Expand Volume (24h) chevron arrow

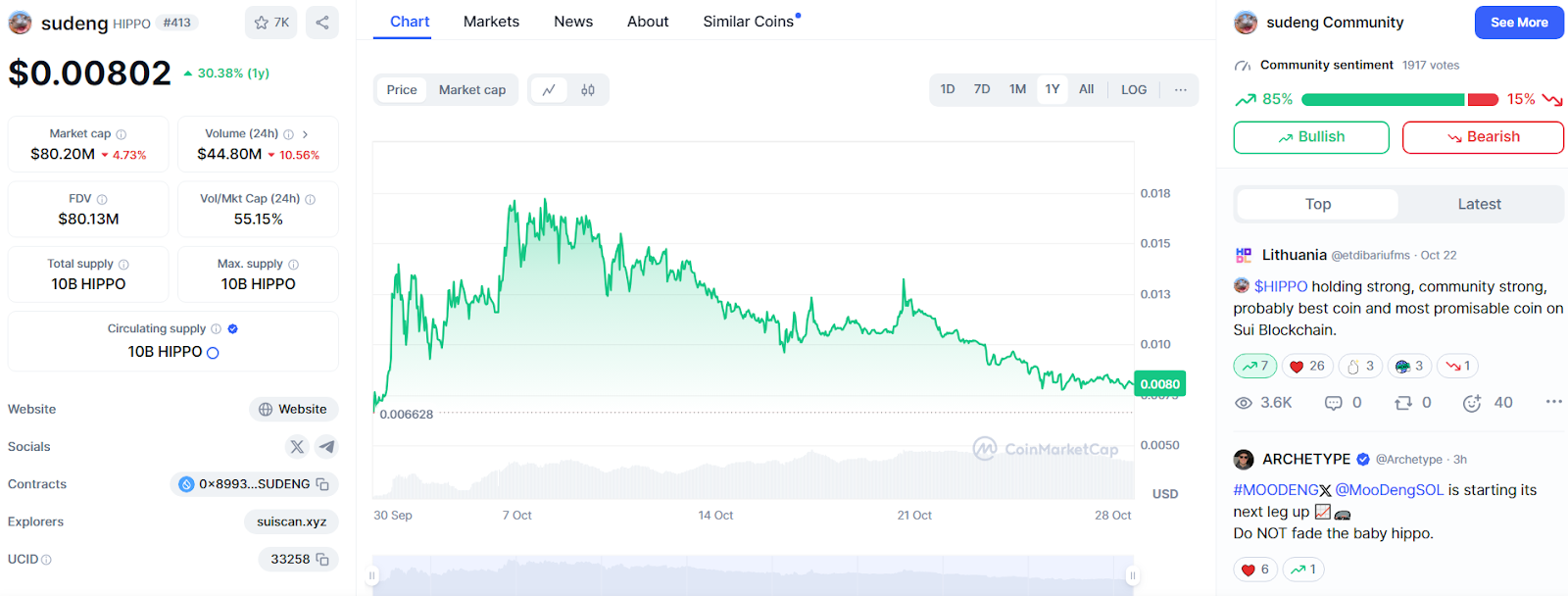coord(305,134)
